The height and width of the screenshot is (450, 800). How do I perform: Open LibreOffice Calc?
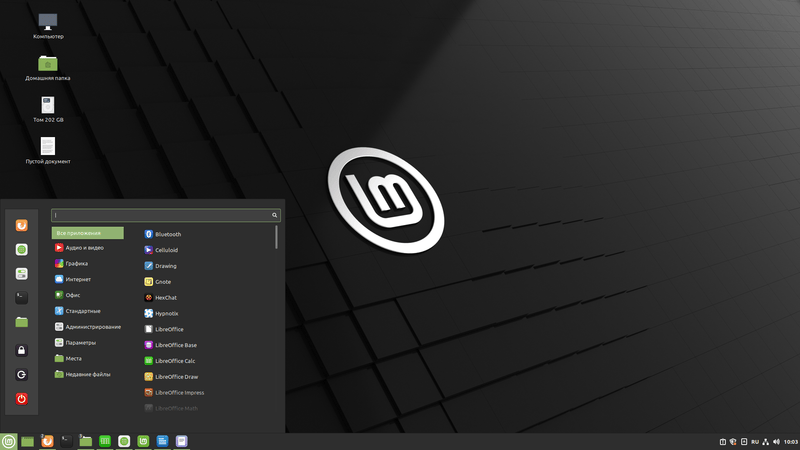point(174,361)
